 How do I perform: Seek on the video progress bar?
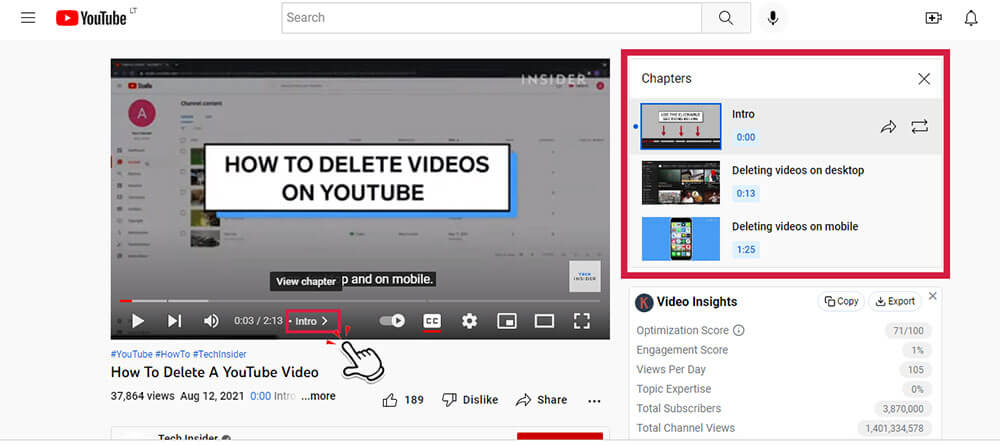pyautogui.click(x=360, y=300)
